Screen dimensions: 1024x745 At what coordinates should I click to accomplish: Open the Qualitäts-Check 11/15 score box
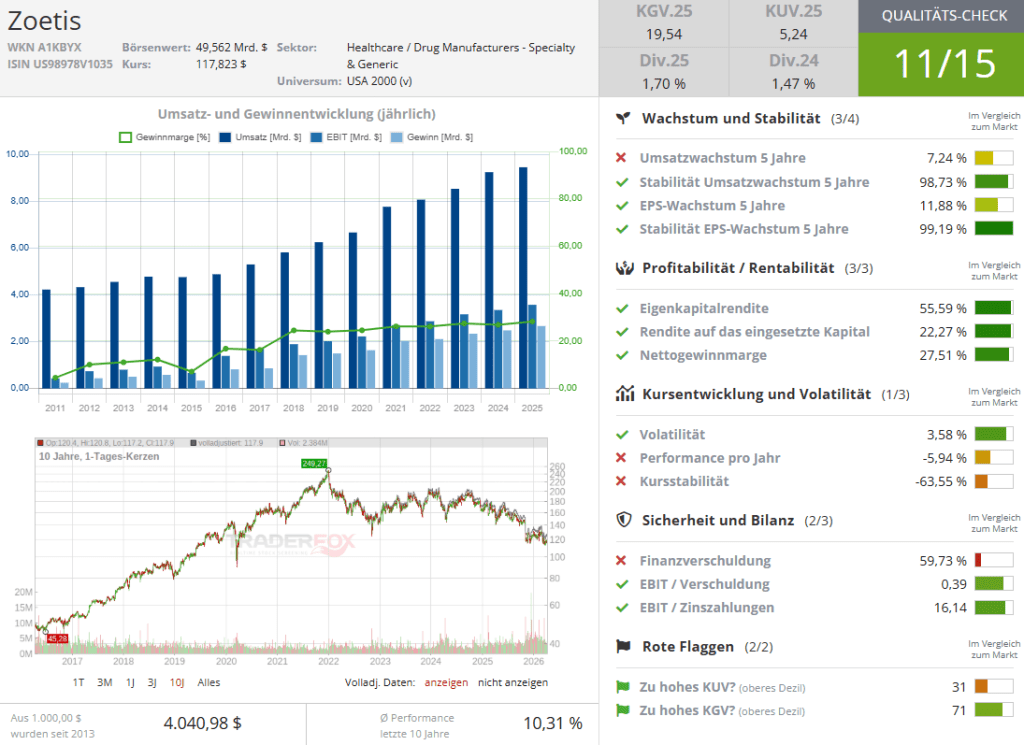[940, 62]
